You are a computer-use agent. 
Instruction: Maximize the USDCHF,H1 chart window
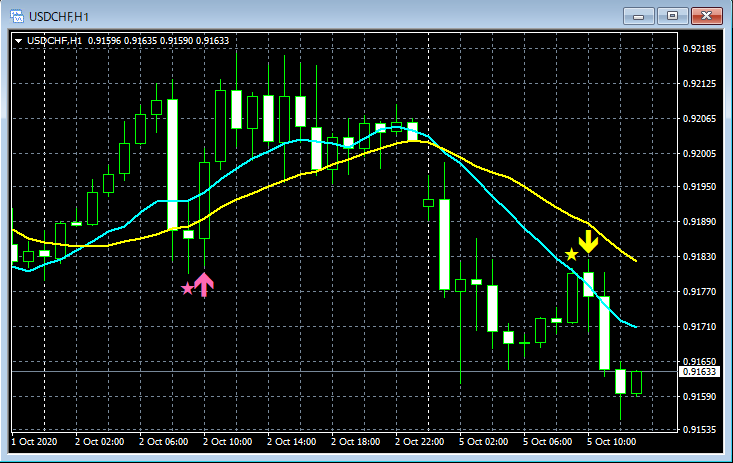[672, 16]
